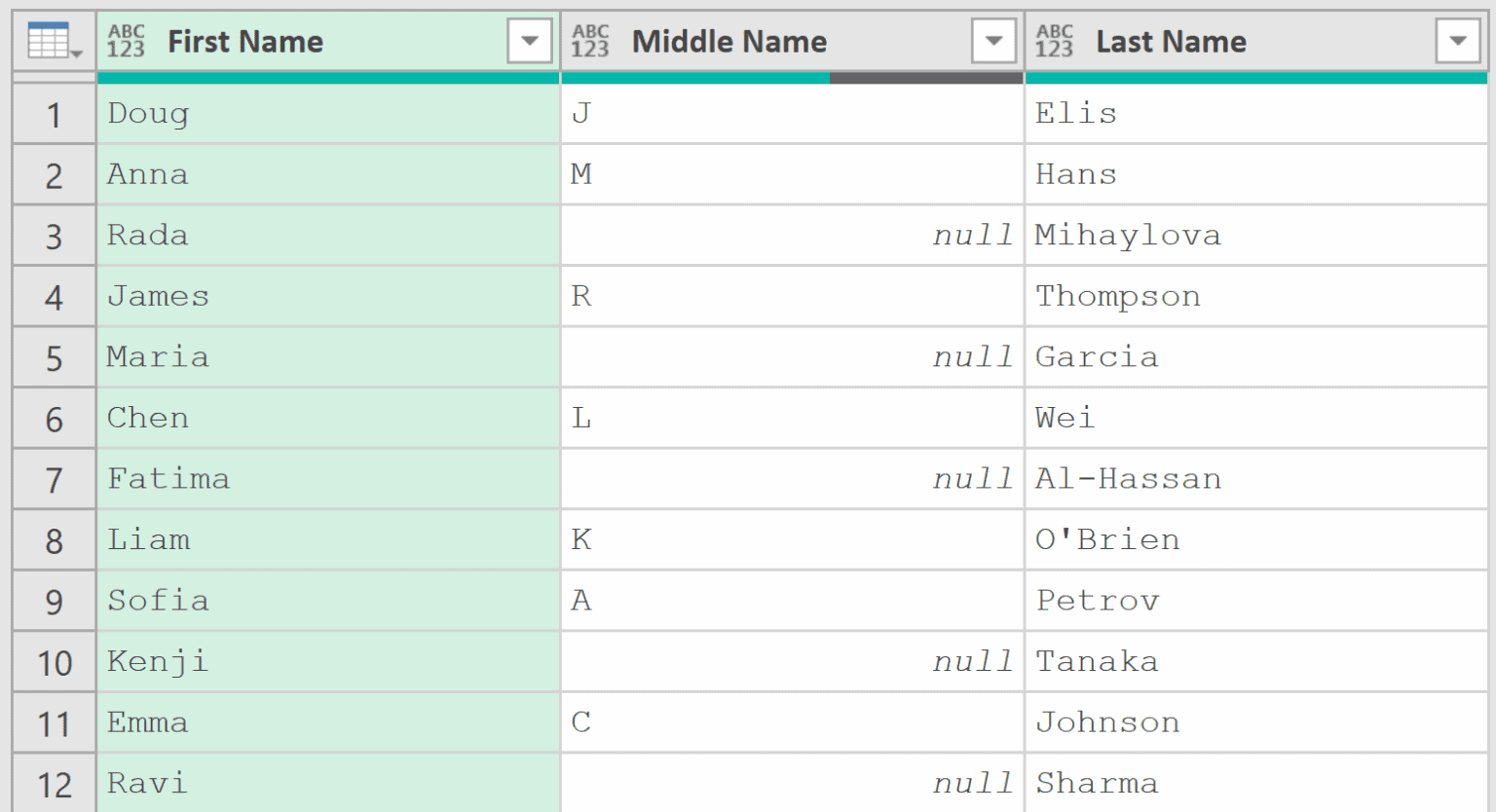Click the ABC123 data type icon on First Name
The image size is (1496, 812).
126,41
